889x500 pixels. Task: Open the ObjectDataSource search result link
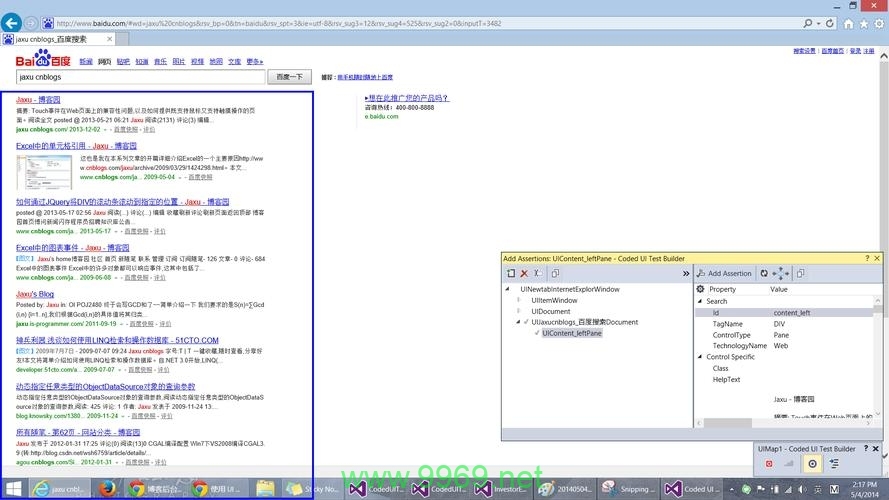coord(105,387)
